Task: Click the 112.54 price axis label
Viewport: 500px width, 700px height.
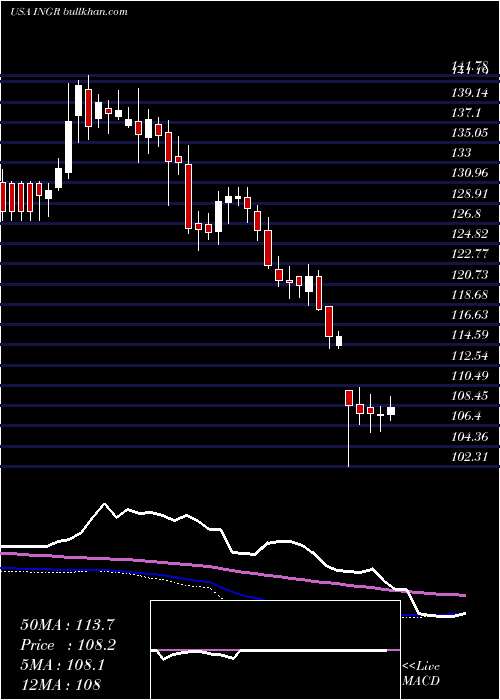Action: pyautogui.click(x=472, y=355)
